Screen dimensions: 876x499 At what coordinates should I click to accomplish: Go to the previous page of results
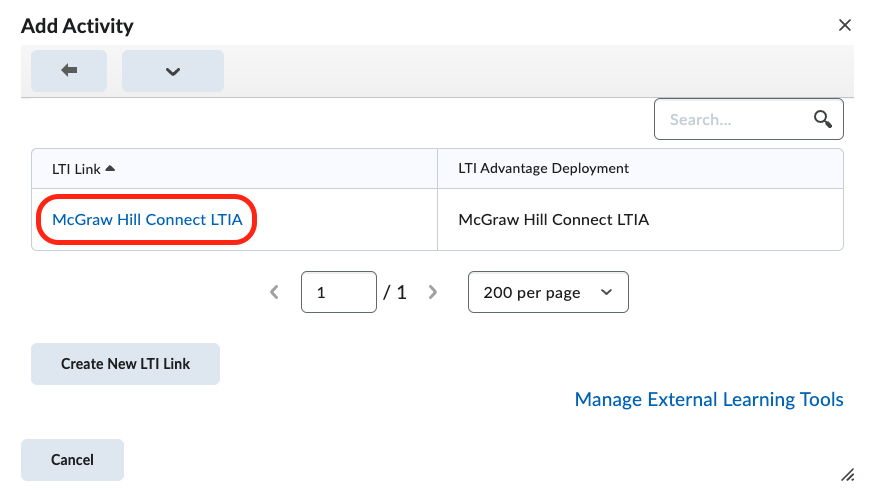[275, 293]
